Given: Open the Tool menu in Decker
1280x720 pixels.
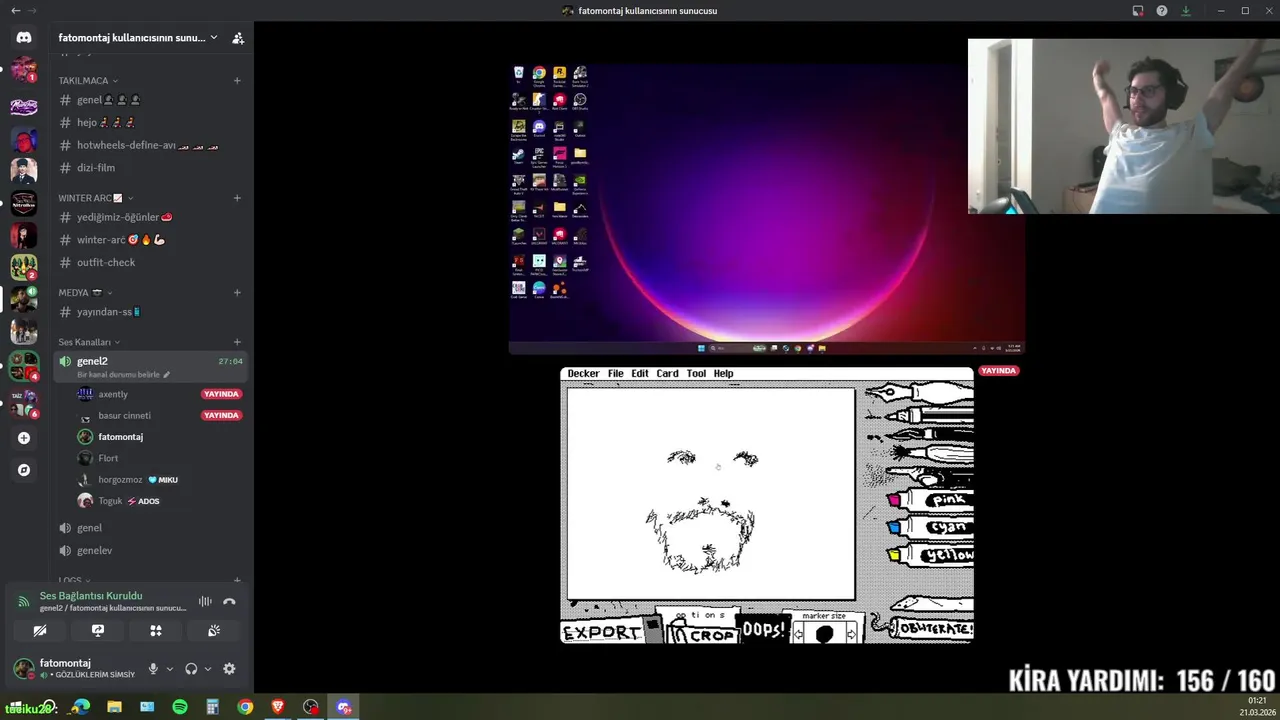Looking at the screenshot, I should click(696, 374).
